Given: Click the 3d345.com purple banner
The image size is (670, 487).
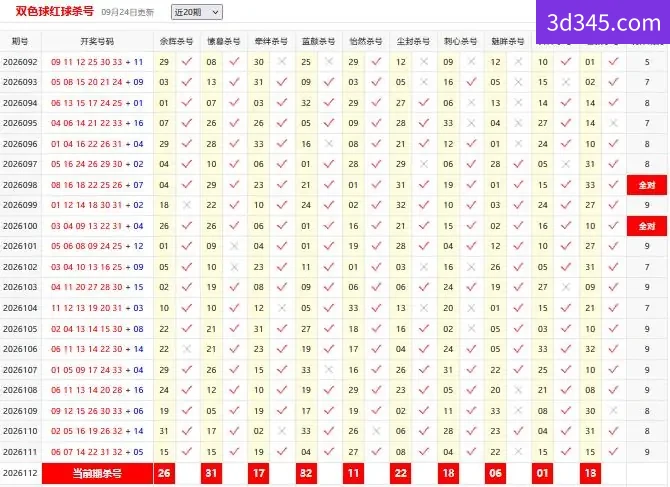Looking at the screenshot, I should pos(603,22).
